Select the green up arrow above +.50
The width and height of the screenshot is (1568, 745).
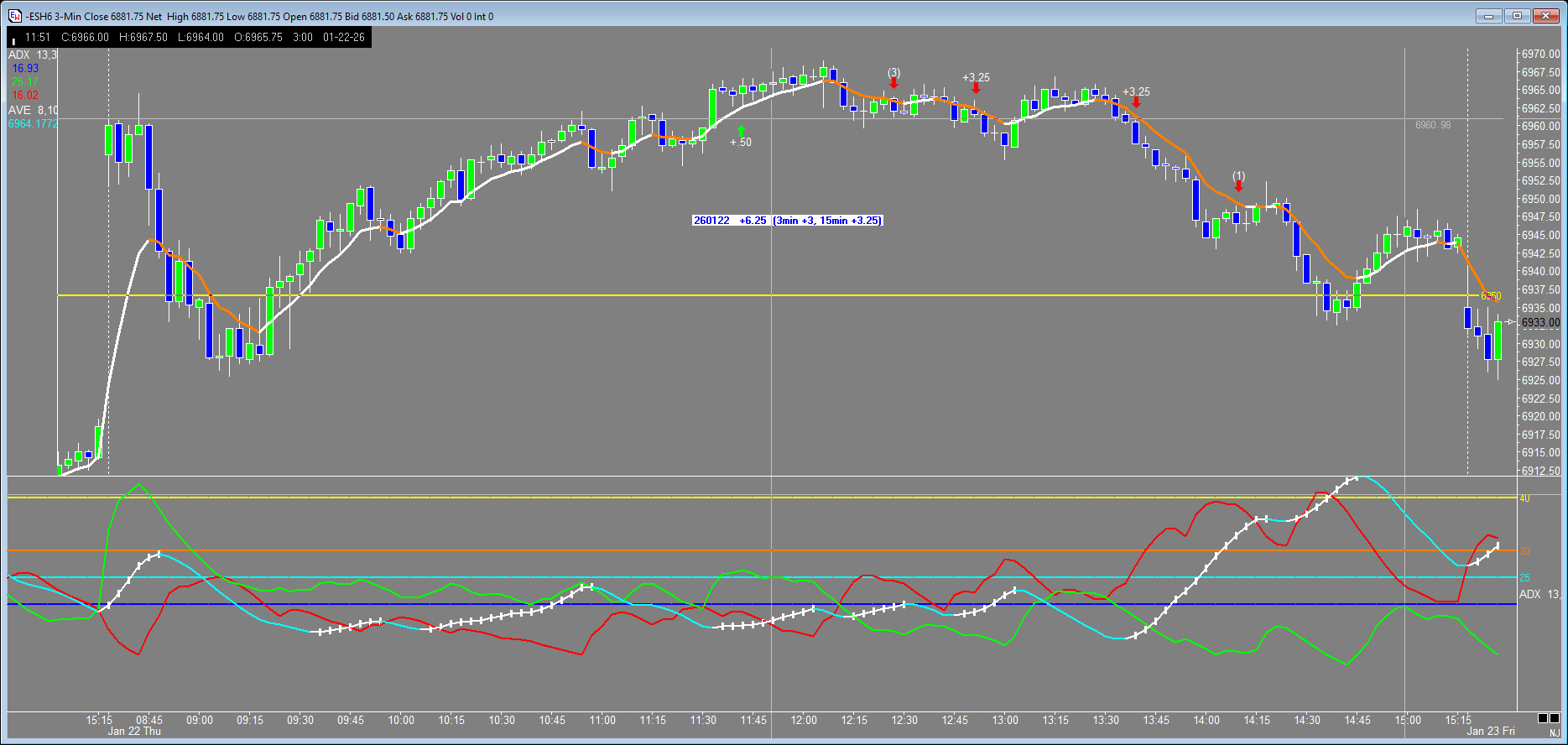click(741, 131)
